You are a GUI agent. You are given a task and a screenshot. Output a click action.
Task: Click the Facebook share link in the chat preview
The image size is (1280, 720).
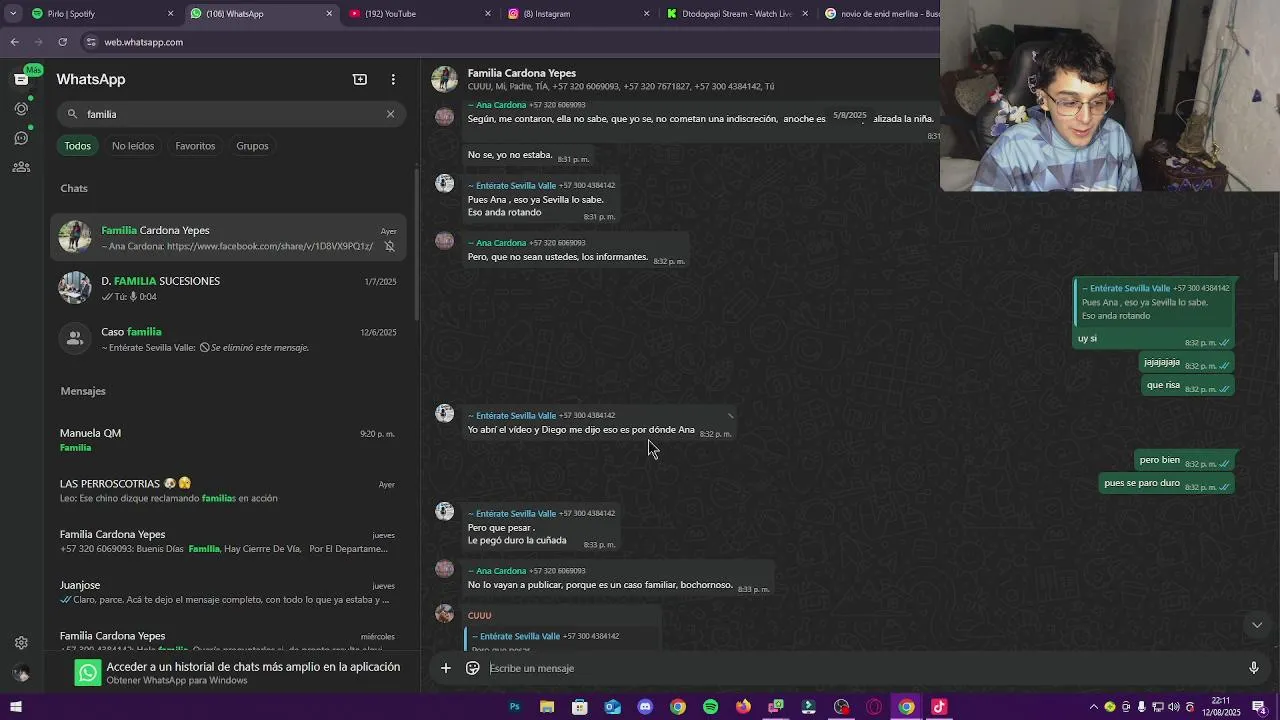click(x=270, y=246)
